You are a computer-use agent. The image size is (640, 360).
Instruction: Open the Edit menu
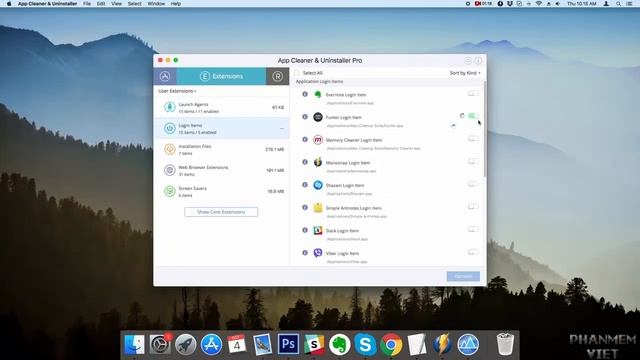pyautogui.click(x=101, y=4)
